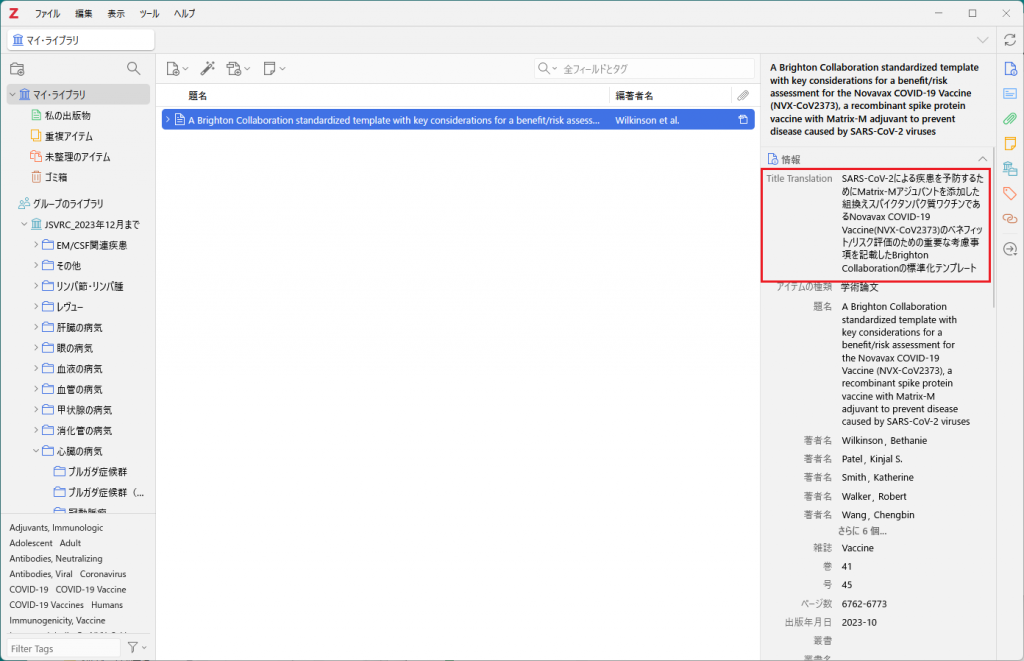Image resolution: width=1024 pixels, height=661 pixels.
Task: Open the add item by identifier wand
Action: 208,69
